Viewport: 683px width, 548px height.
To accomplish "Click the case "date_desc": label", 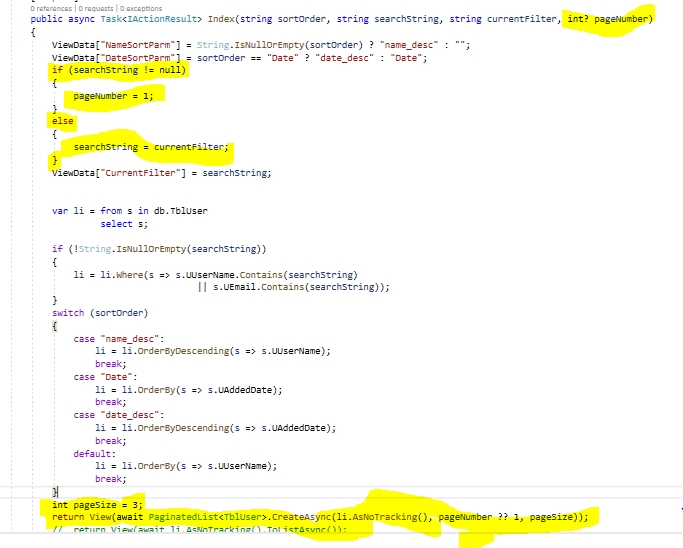I will [119, 415].
